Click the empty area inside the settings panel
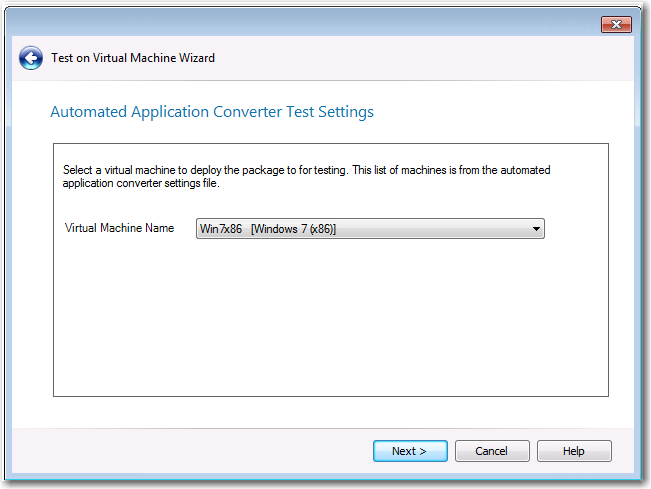The width and height of the screenshot is (651, 489). pyautogui.click(x=330, y=320)
